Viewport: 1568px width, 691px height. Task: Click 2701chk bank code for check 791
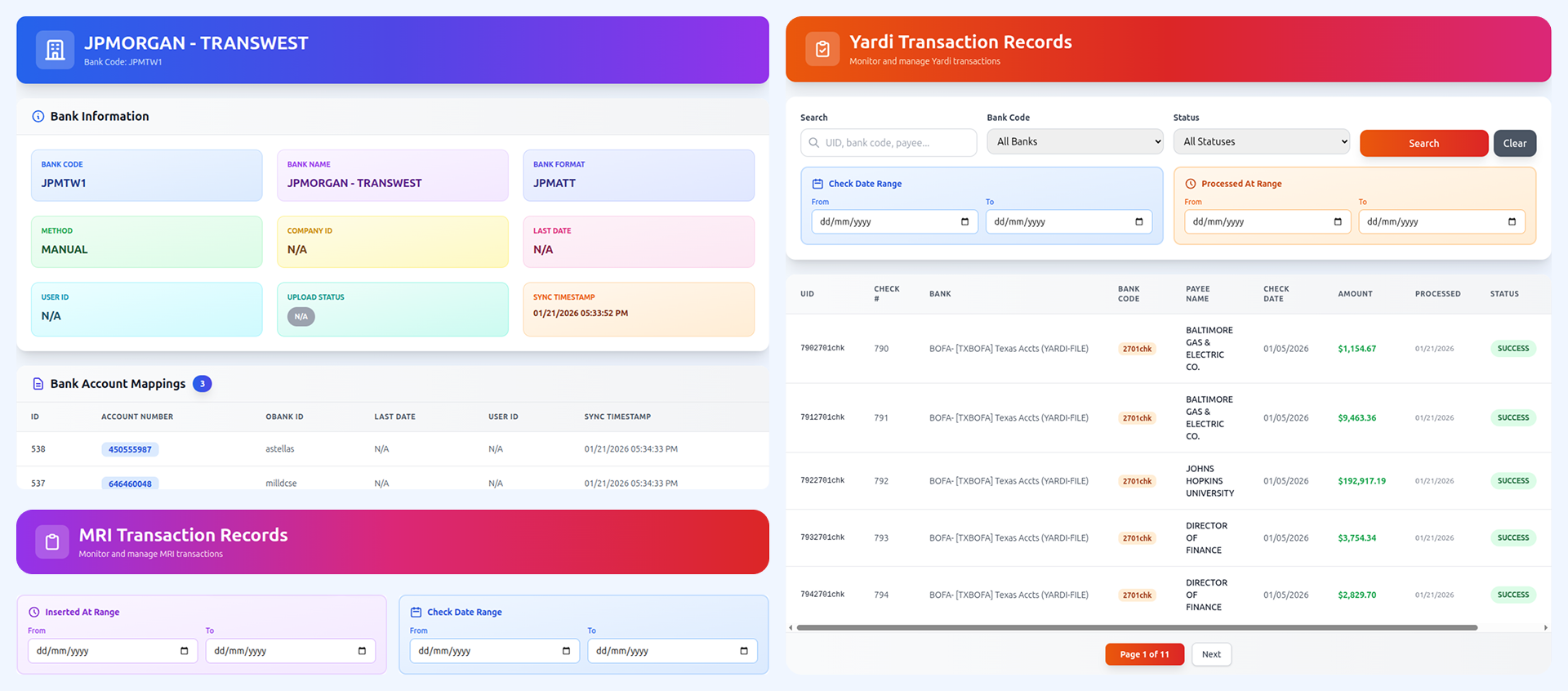[1137, 418]
